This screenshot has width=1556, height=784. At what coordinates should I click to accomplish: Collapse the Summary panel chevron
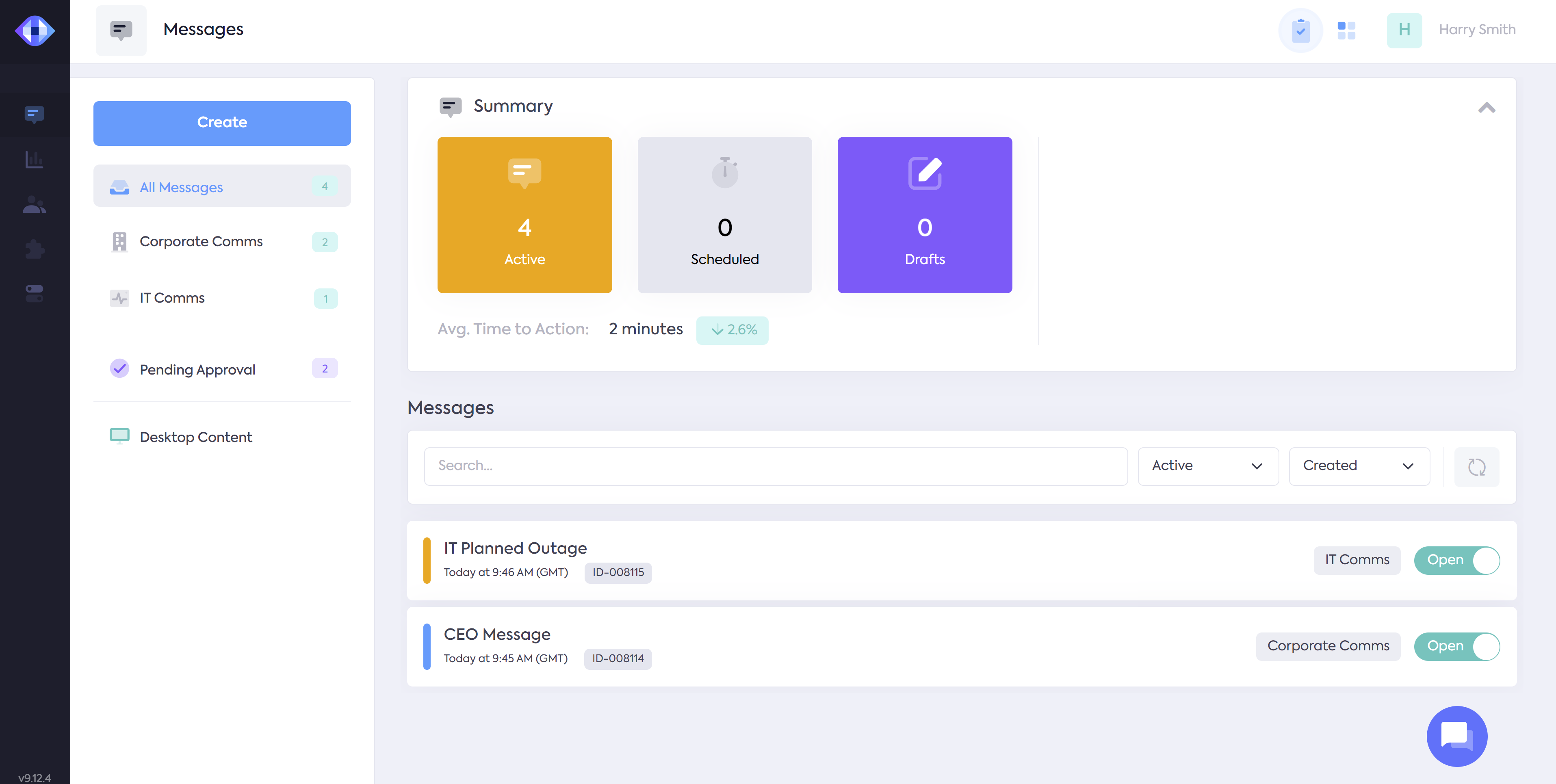(x=1487, y=108)
